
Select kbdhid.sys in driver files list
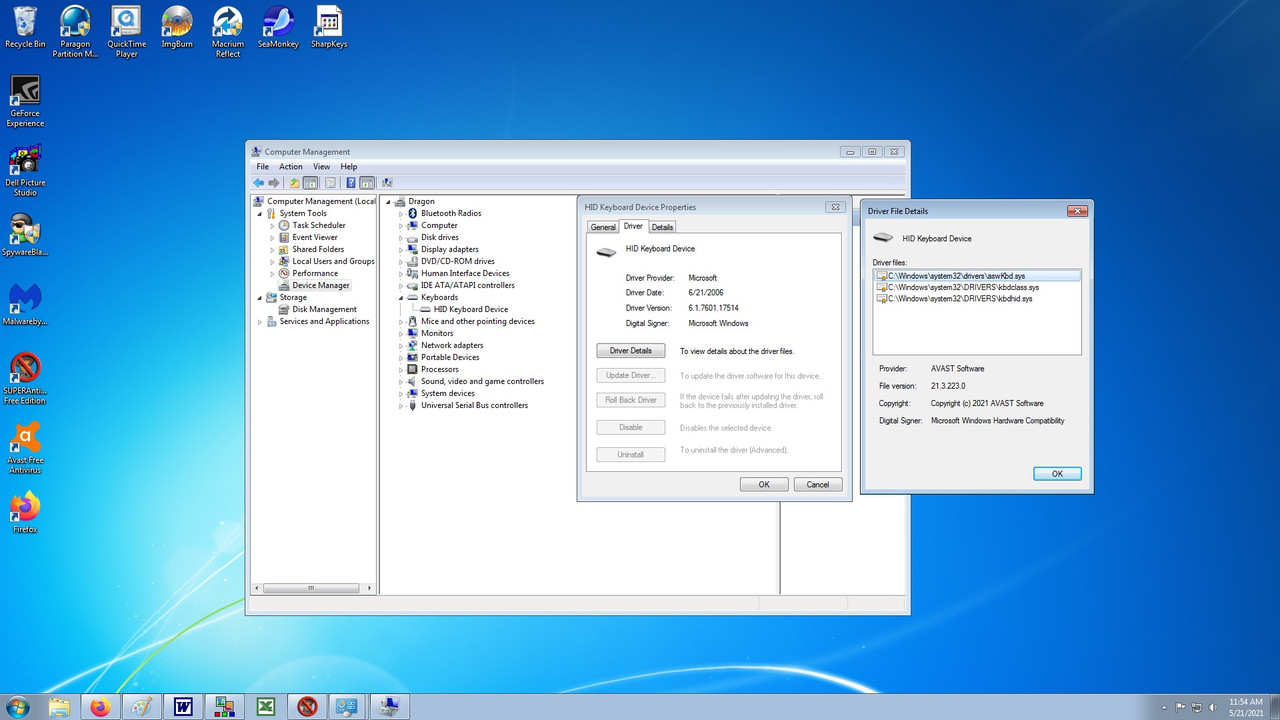click(x=953, y=298)
